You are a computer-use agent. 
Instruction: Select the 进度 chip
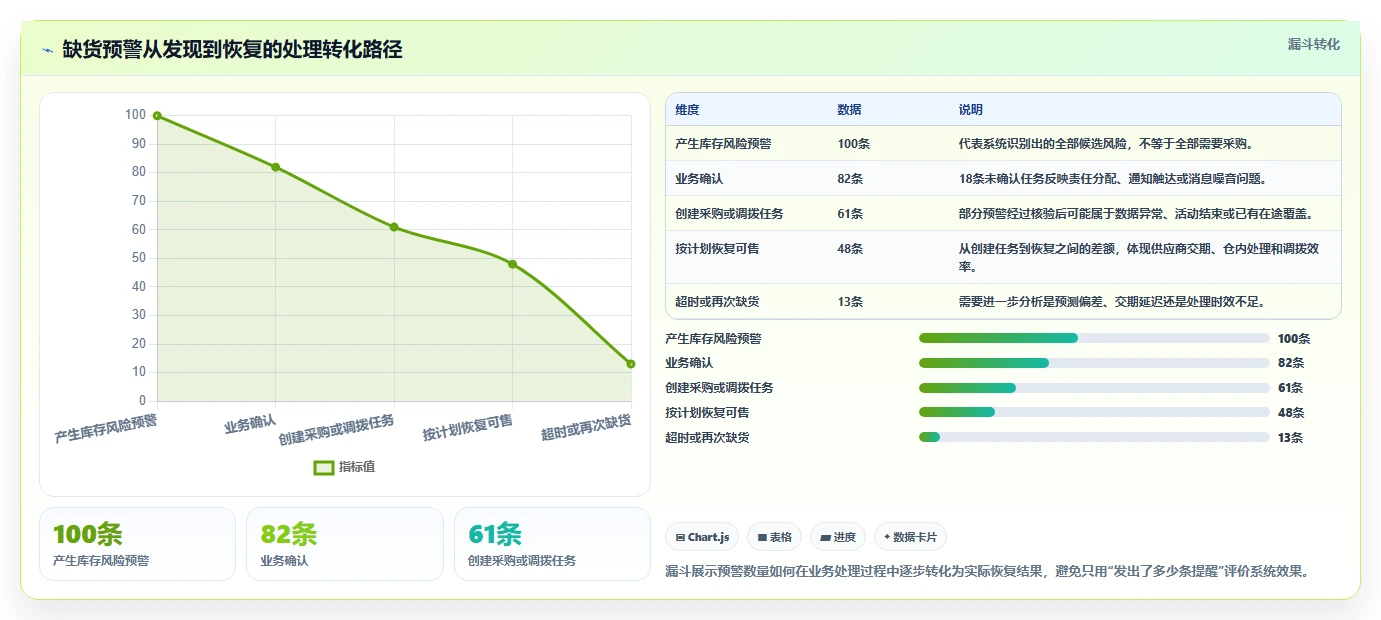[x=838, y=537]
